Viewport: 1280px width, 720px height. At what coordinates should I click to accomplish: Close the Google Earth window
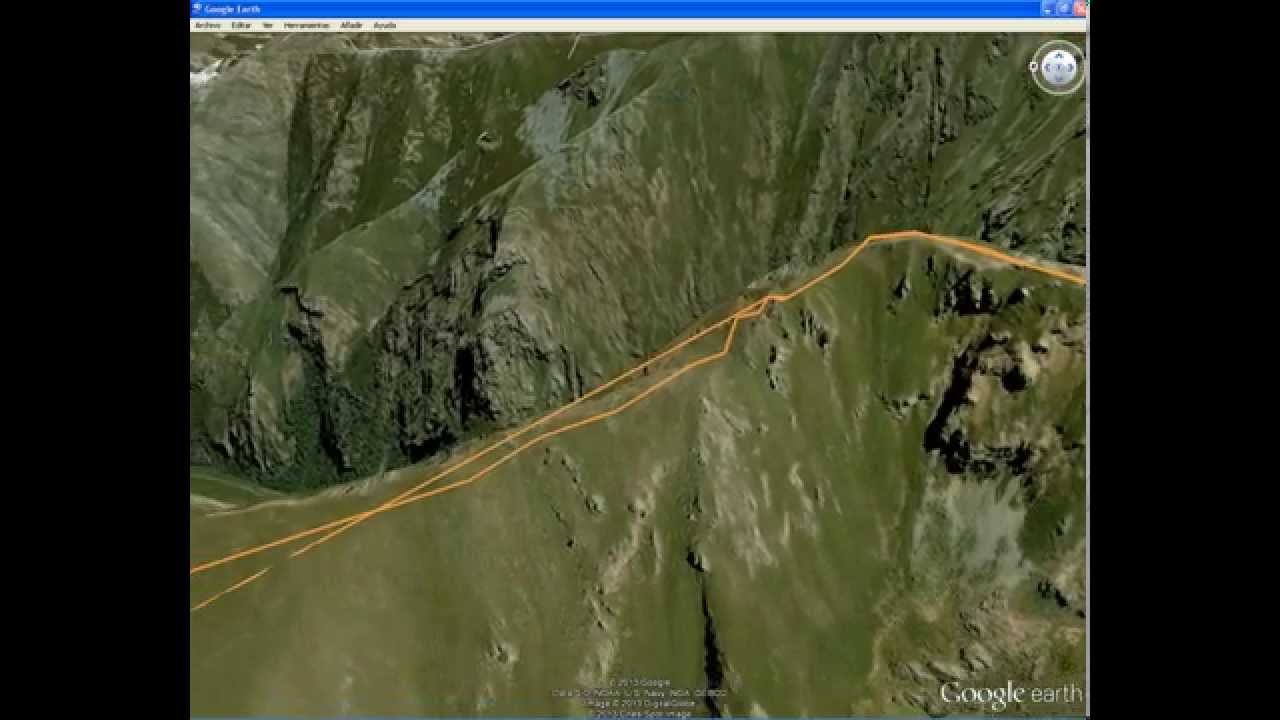point(1080,8)
